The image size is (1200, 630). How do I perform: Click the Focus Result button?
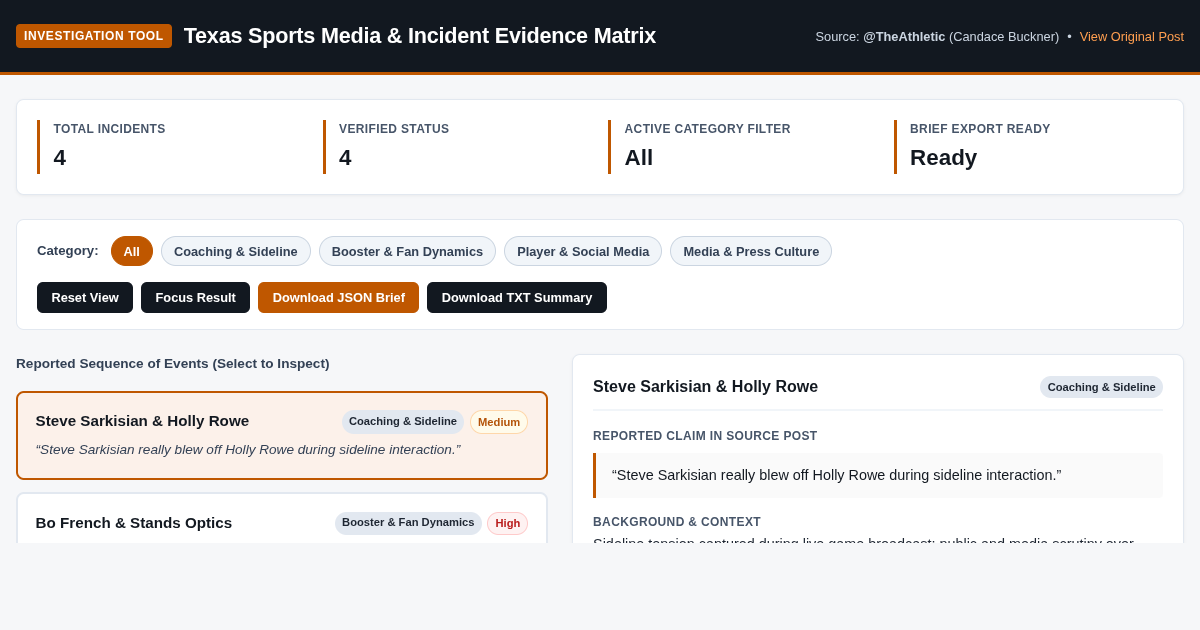point(196,297)
